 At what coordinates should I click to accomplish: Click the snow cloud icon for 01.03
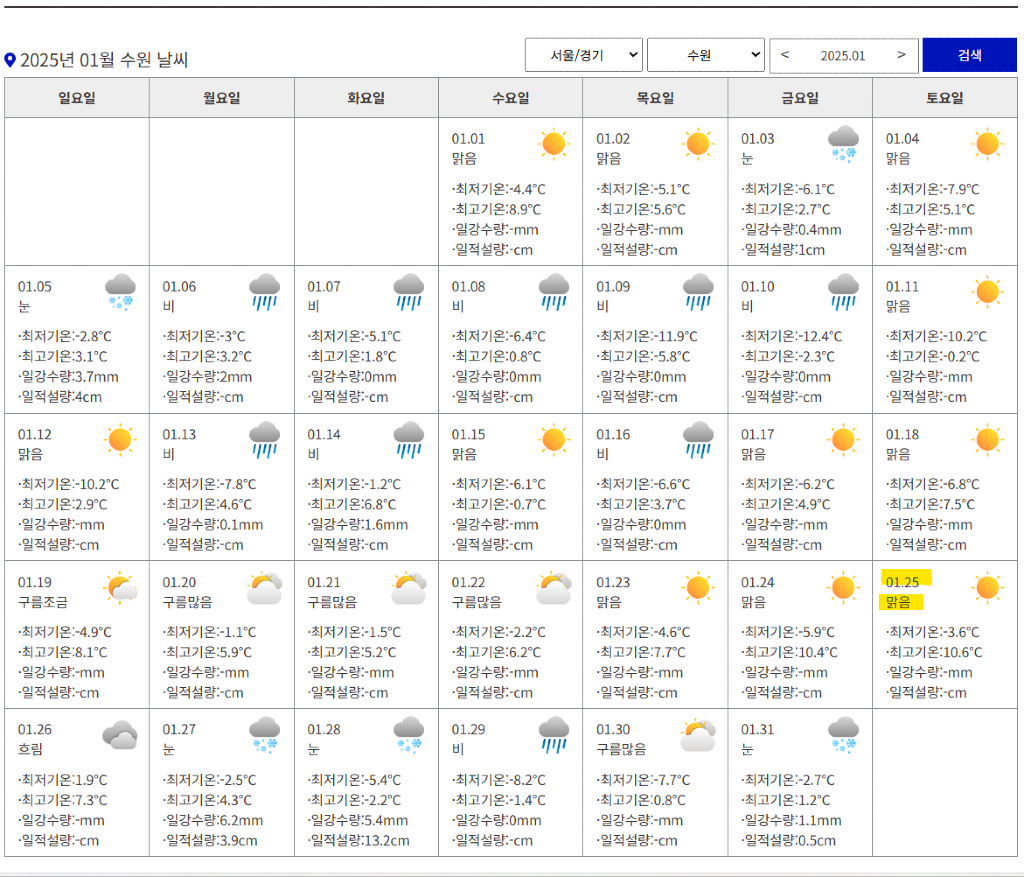coord(843,144)
